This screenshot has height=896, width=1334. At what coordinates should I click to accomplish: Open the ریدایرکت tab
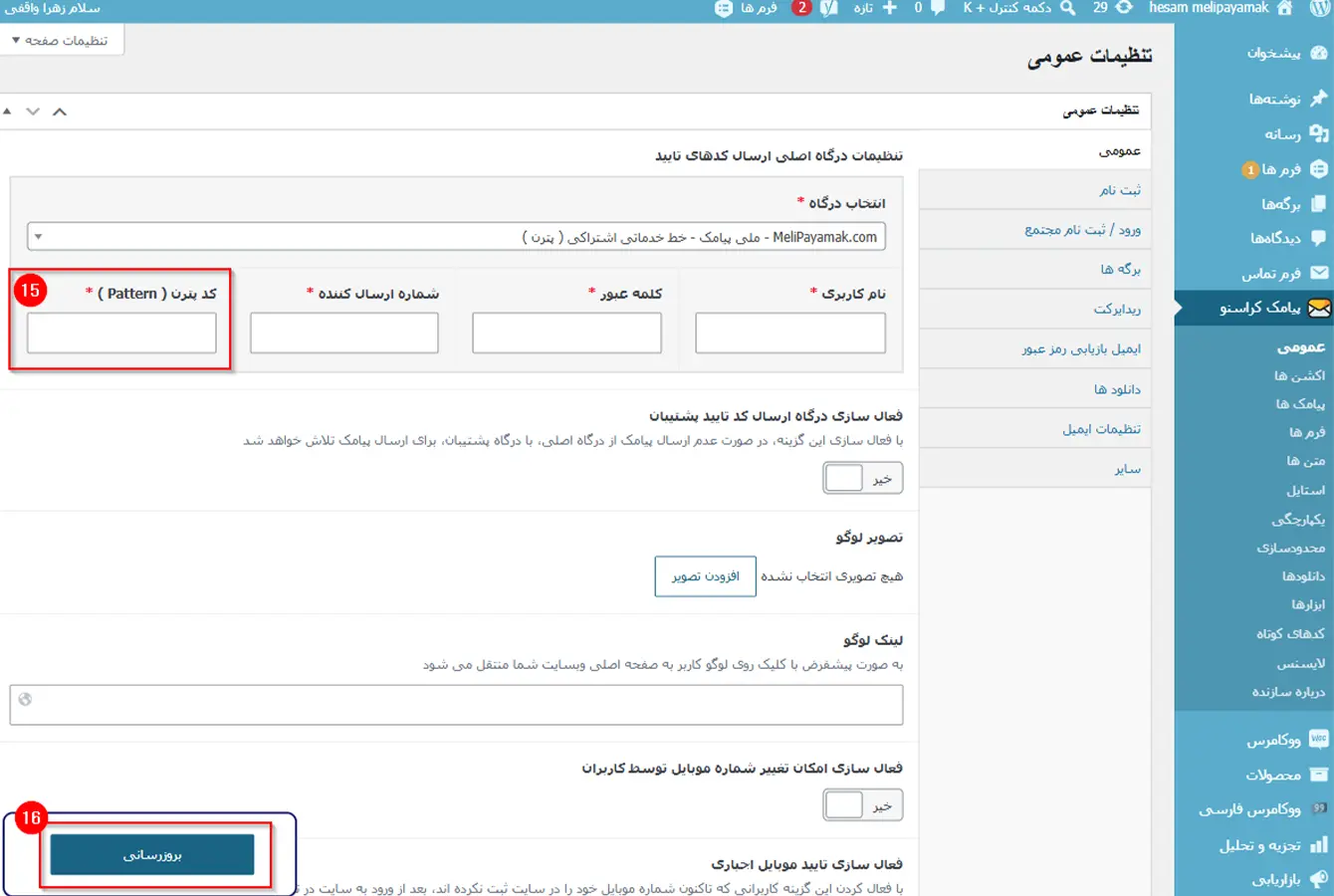click(x=1035, y=309)
